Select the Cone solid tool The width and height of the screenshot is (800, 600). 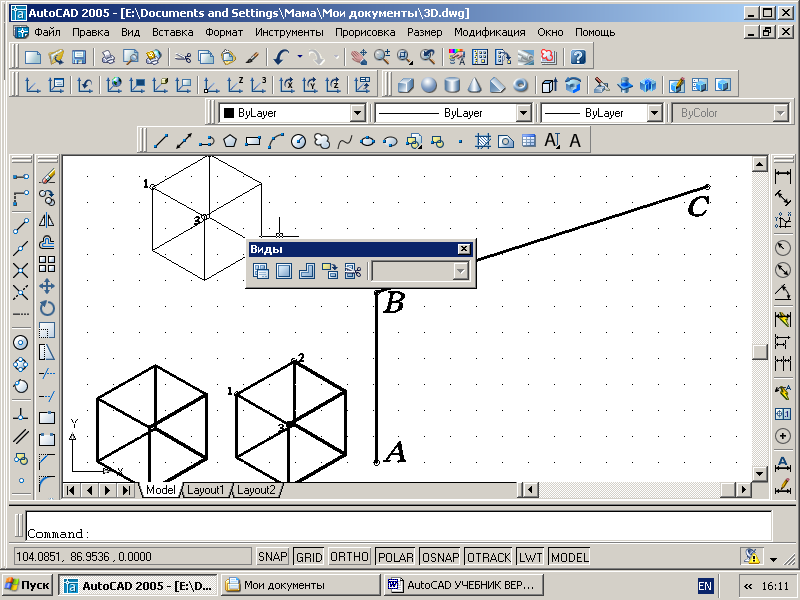coord(474,85)
